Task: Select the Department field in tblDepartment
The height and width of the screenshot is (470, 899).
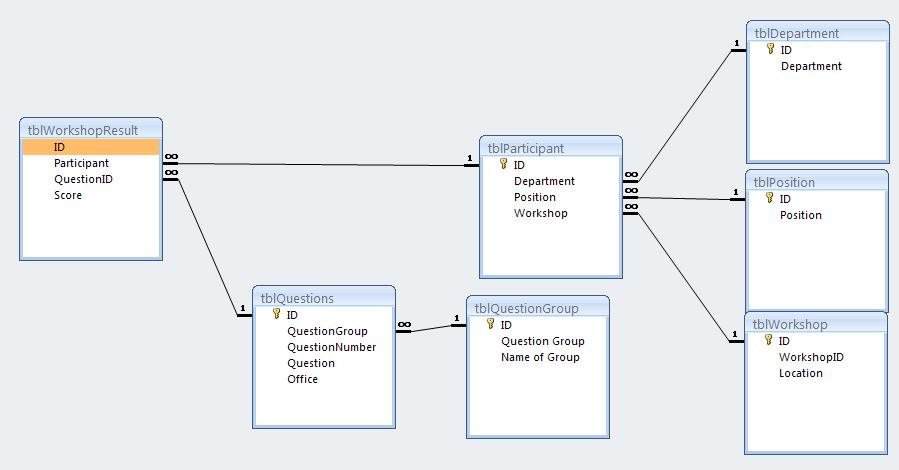Action: coord(811,66)
